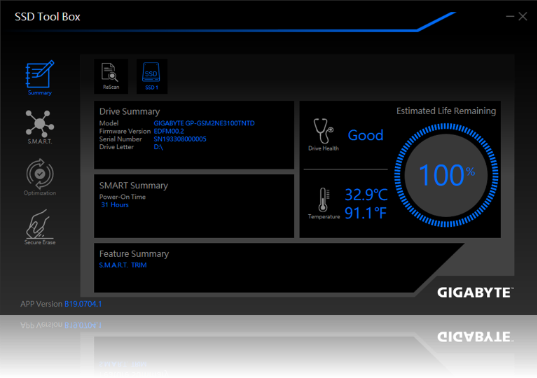The height and width of the screenshot is (378, 537).
Task: Select the SSD 1 drive icon
Action: (152, 76)
